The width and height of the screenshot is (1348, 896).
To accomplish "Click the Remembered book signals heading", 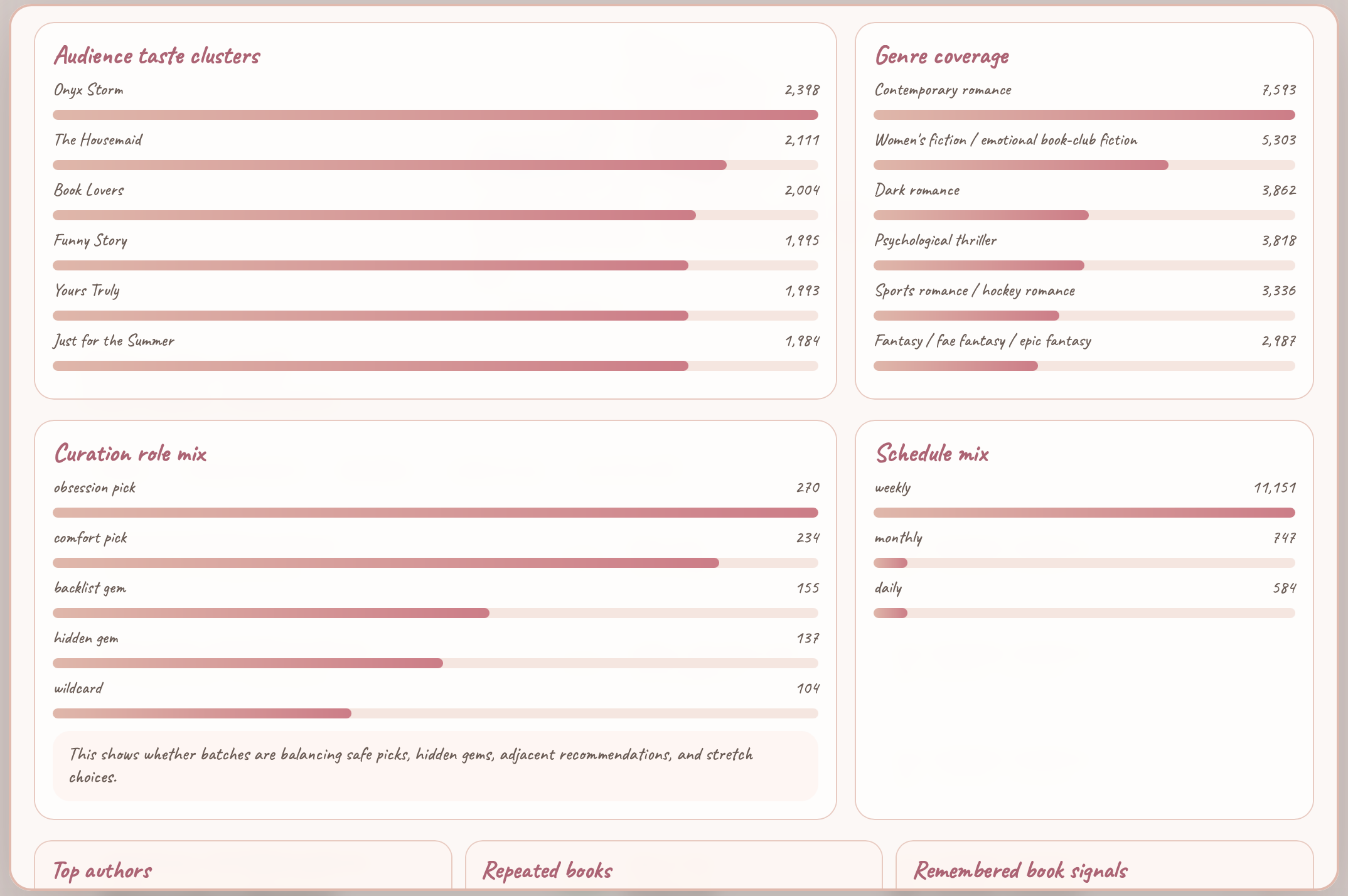I will click(1020, 870).
